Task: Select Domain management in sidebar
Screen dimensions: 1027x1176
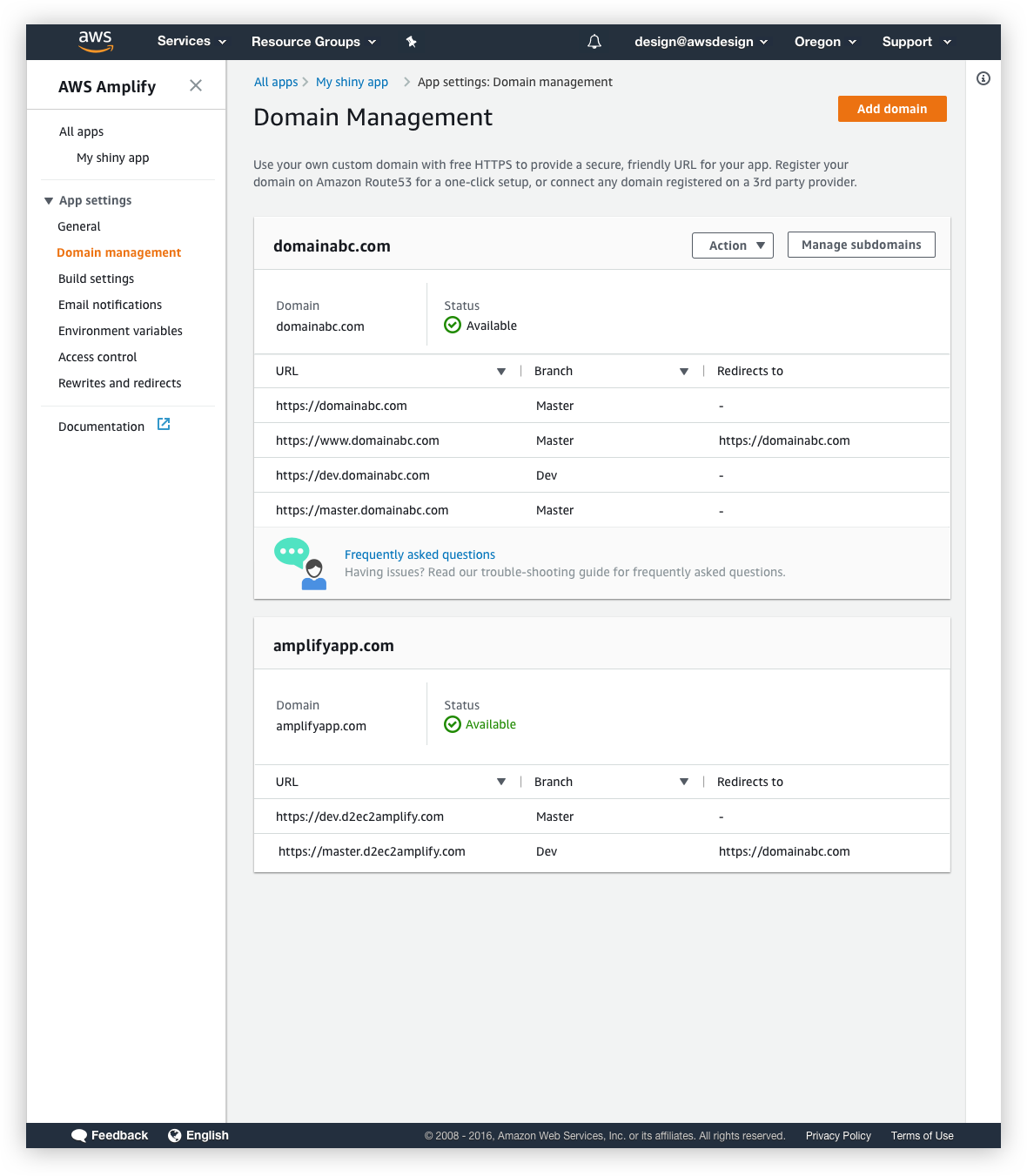Action: point(119,252)
